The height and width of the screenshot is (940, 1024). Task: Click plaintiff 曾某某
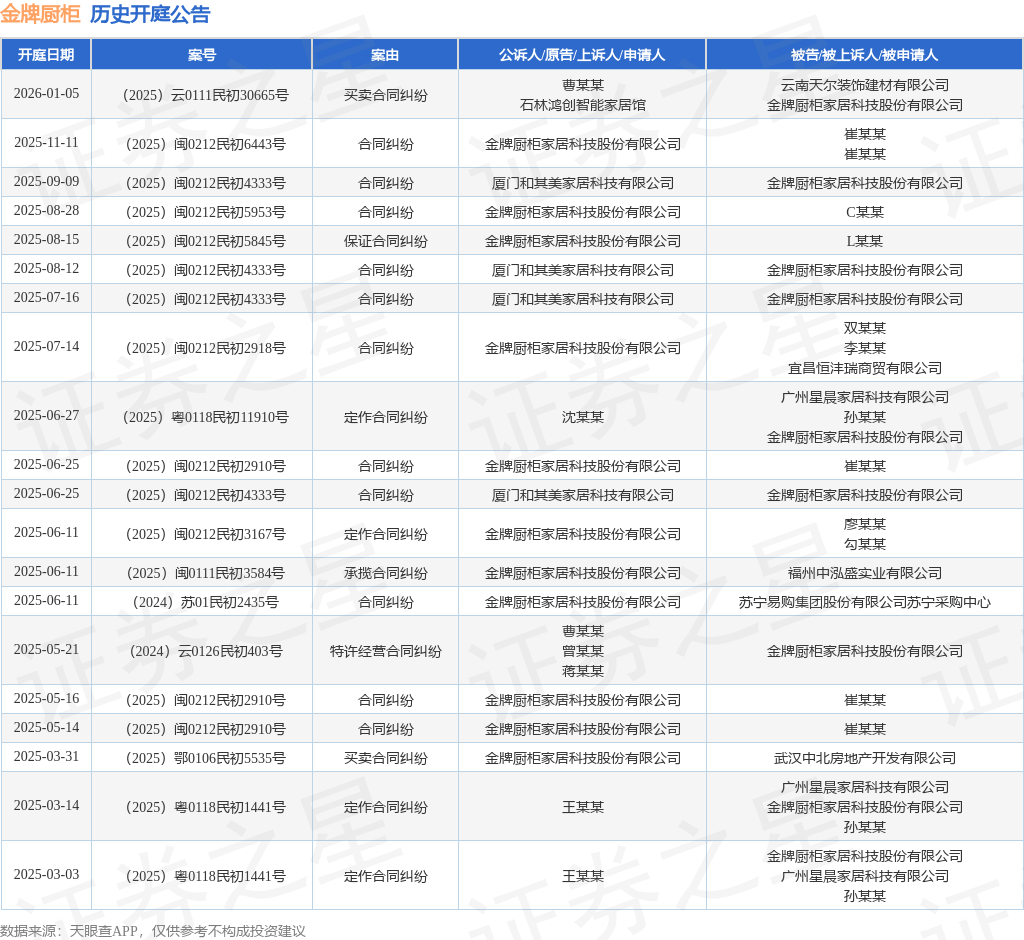pyautogui.click(x=583, y=651)
